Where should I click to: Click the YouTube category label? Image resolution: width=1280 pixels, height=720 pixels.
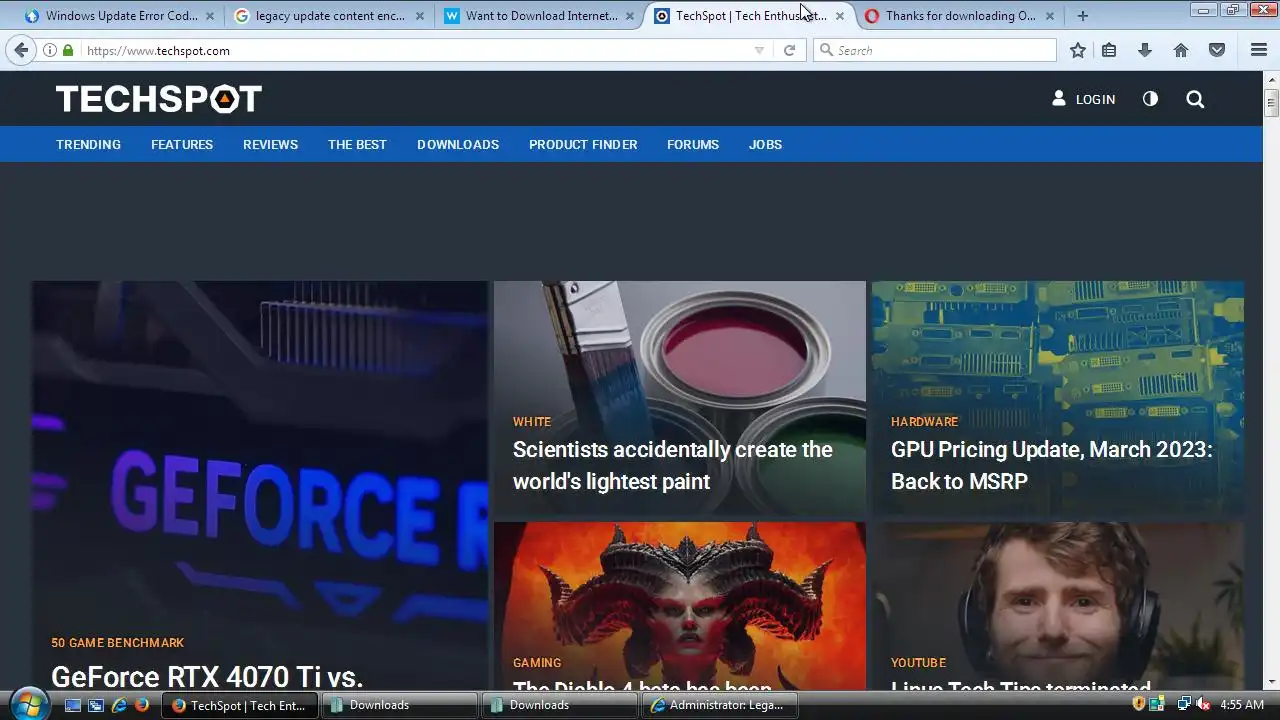pos(918,662)
